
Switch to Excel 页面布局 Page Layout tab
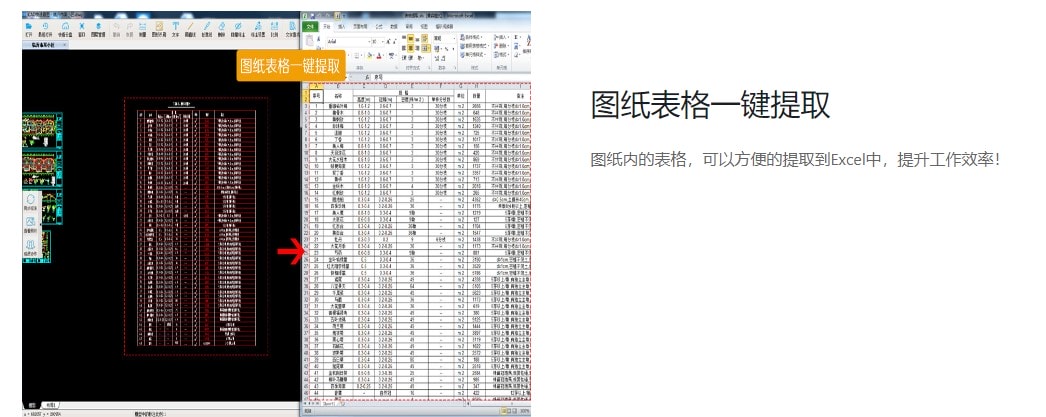coord(360,27)
